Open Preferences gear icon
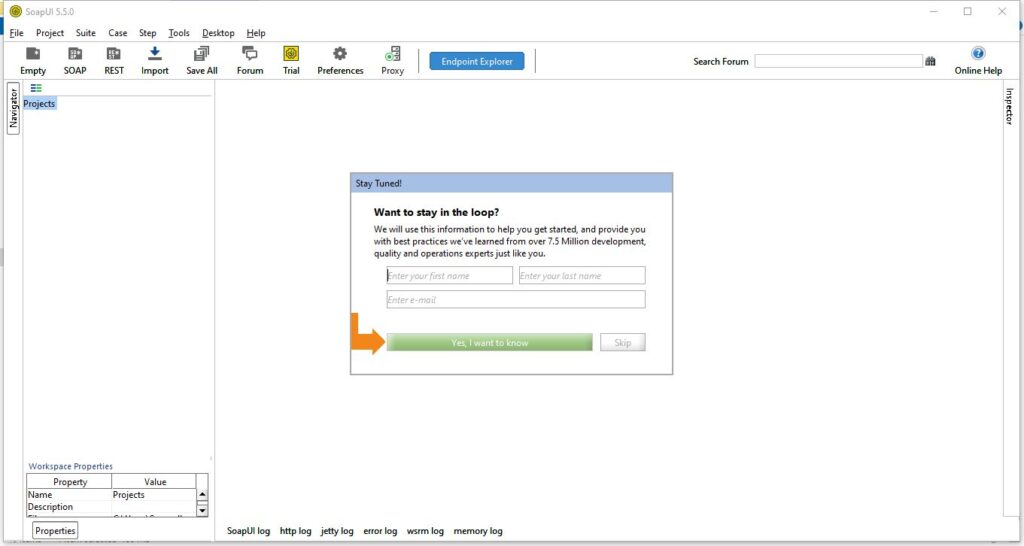The height and width of the screenshot is (546, 1024). click(340, 61)
